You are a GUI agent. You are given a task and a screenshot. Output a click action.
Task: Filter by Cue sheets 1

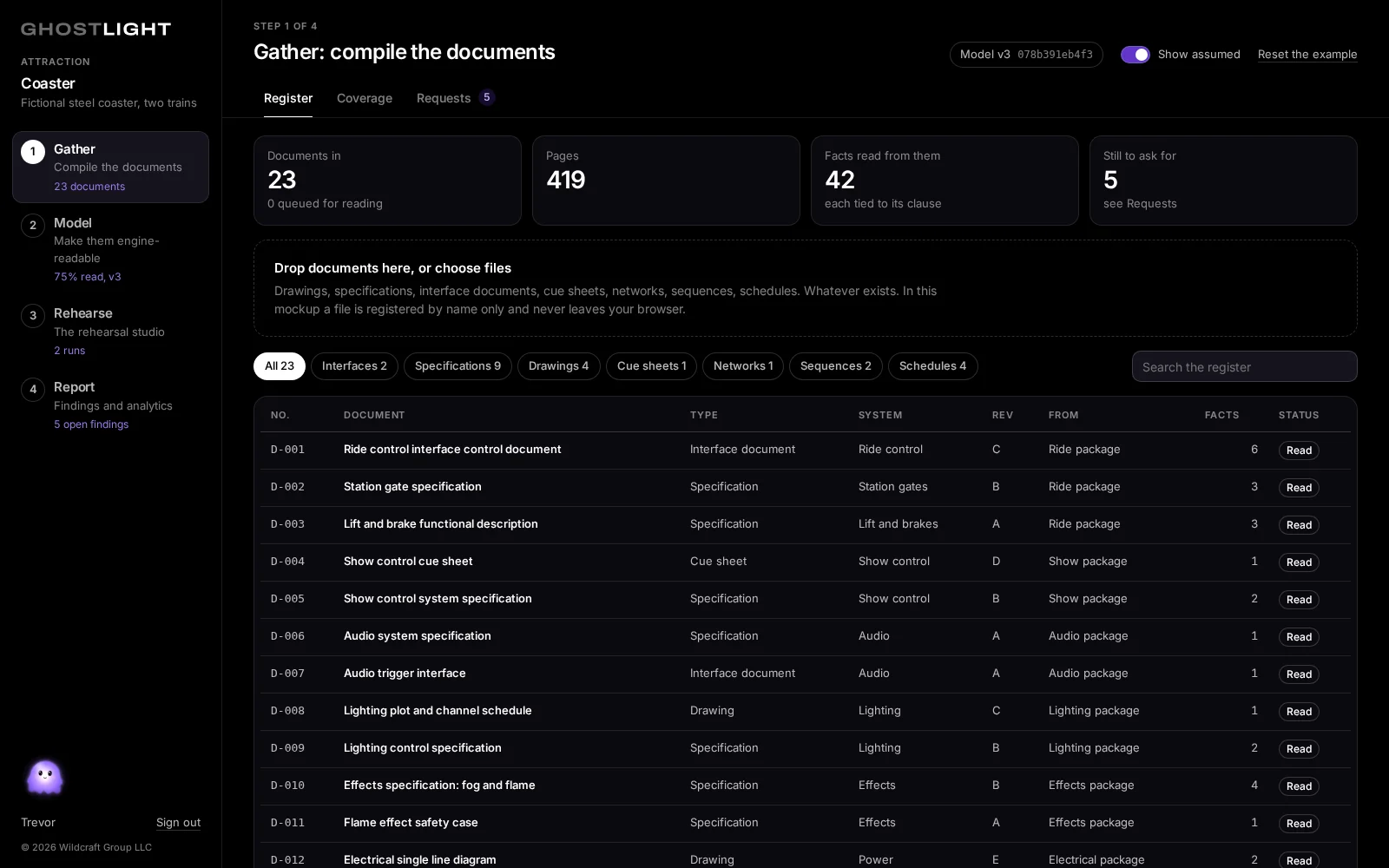[x=651, y=366]
